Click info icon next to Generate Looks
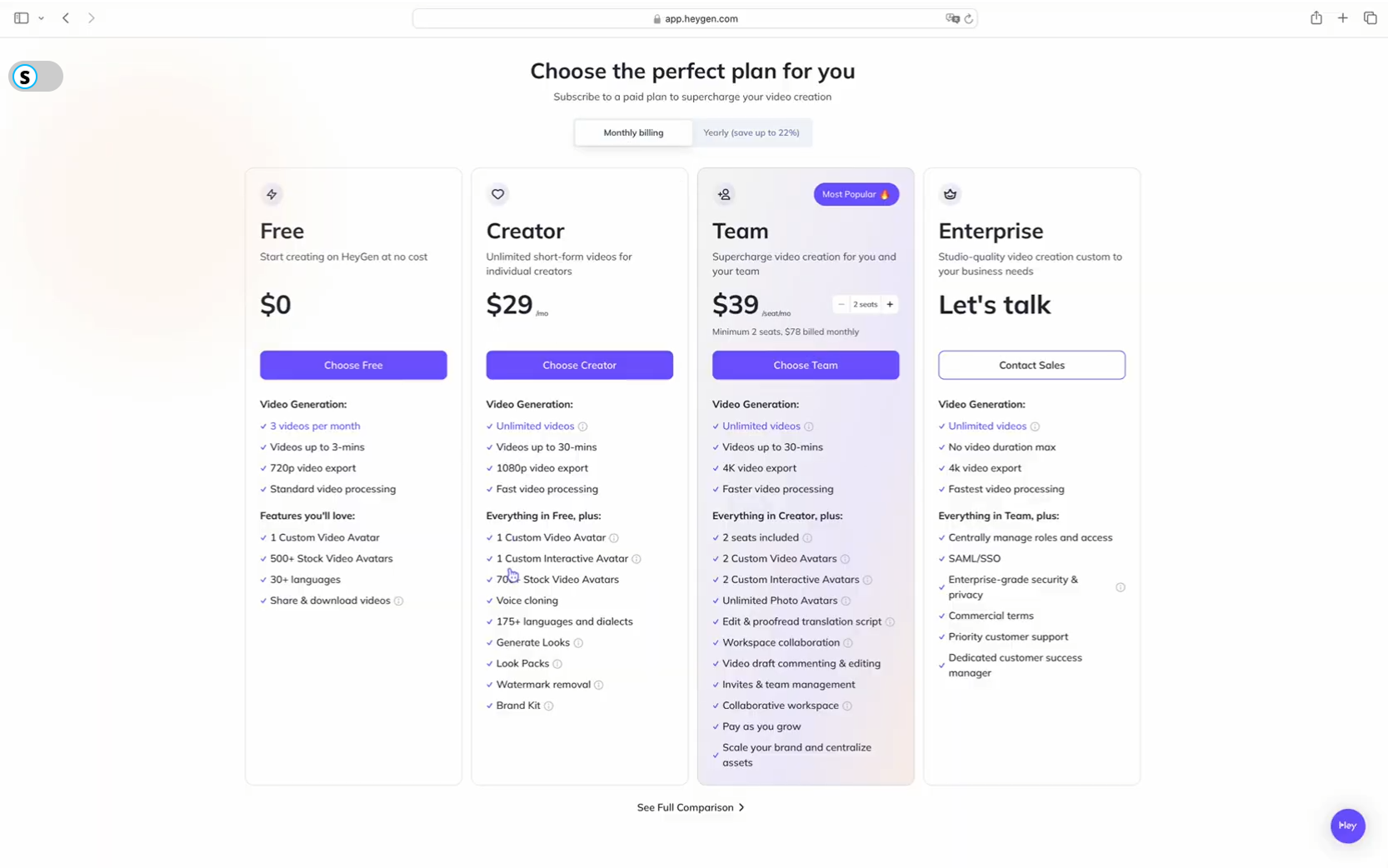 (578, 643)
